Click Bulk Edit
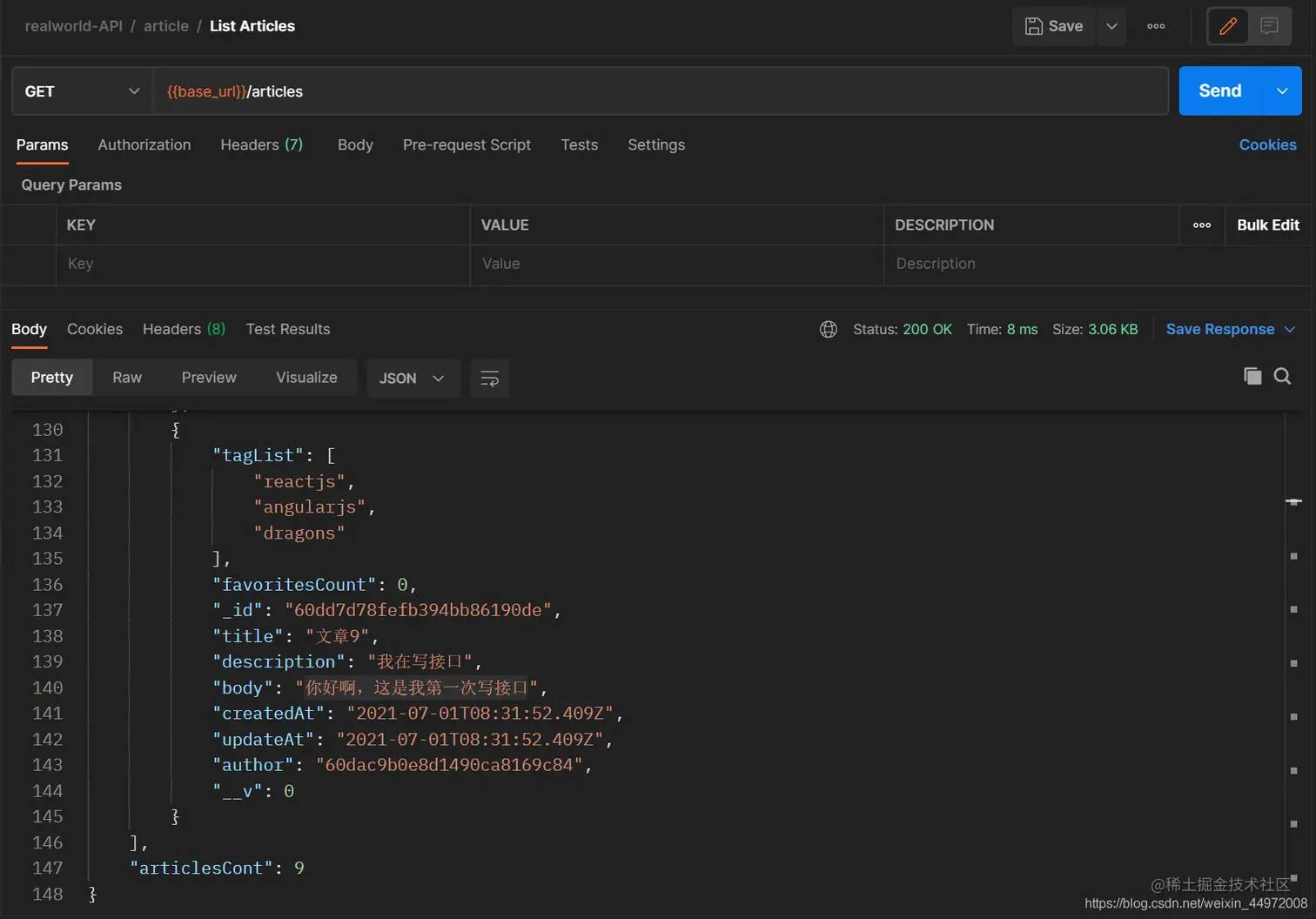1316x919 pixels. 1268,225
